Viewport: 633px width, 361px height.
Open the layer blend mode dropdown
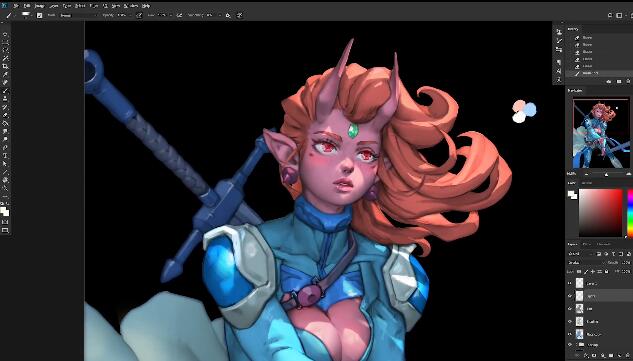587,263
